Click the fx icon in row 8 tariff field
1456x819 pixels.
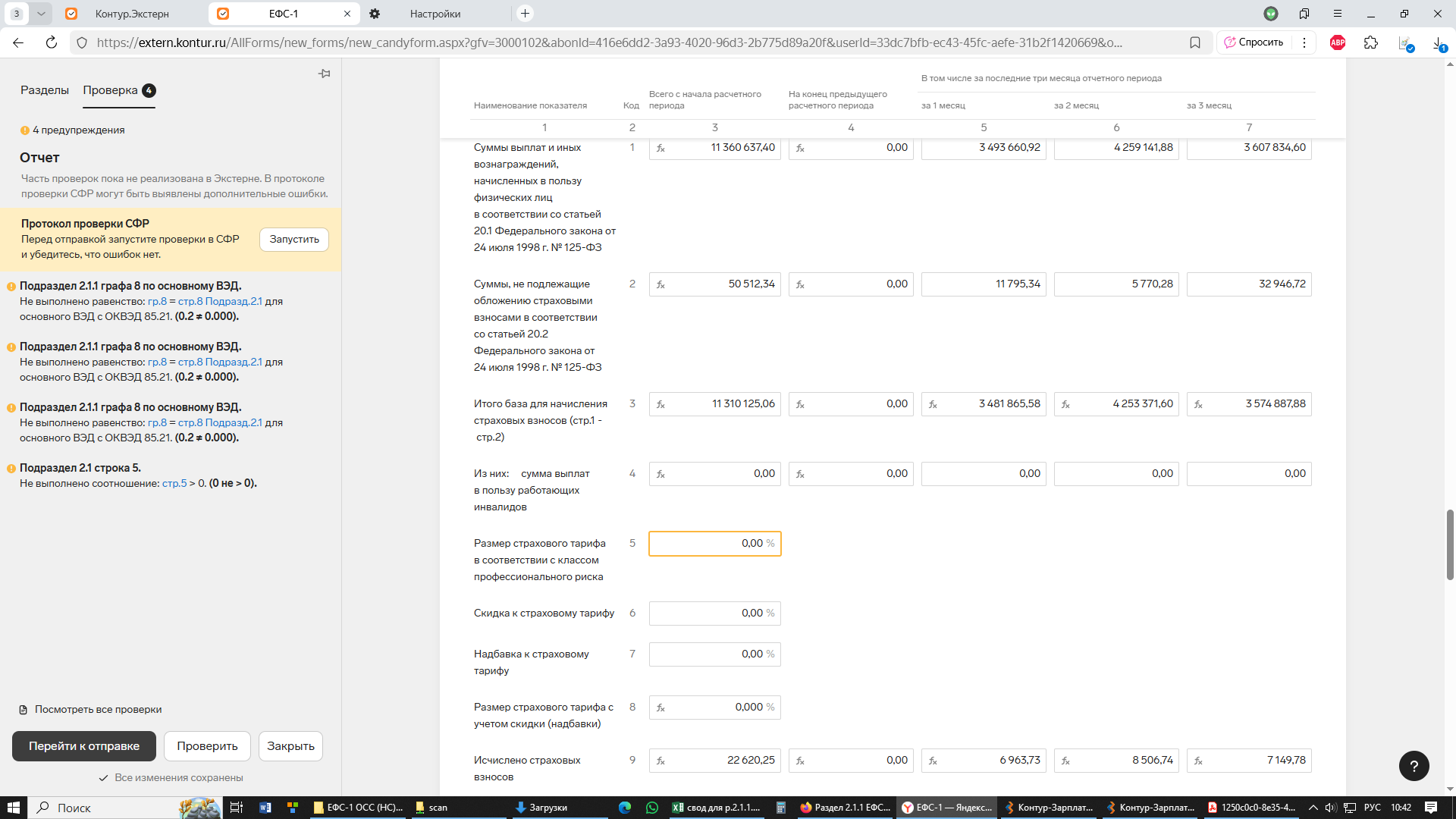pyautogui.click(x=661, y=708)
